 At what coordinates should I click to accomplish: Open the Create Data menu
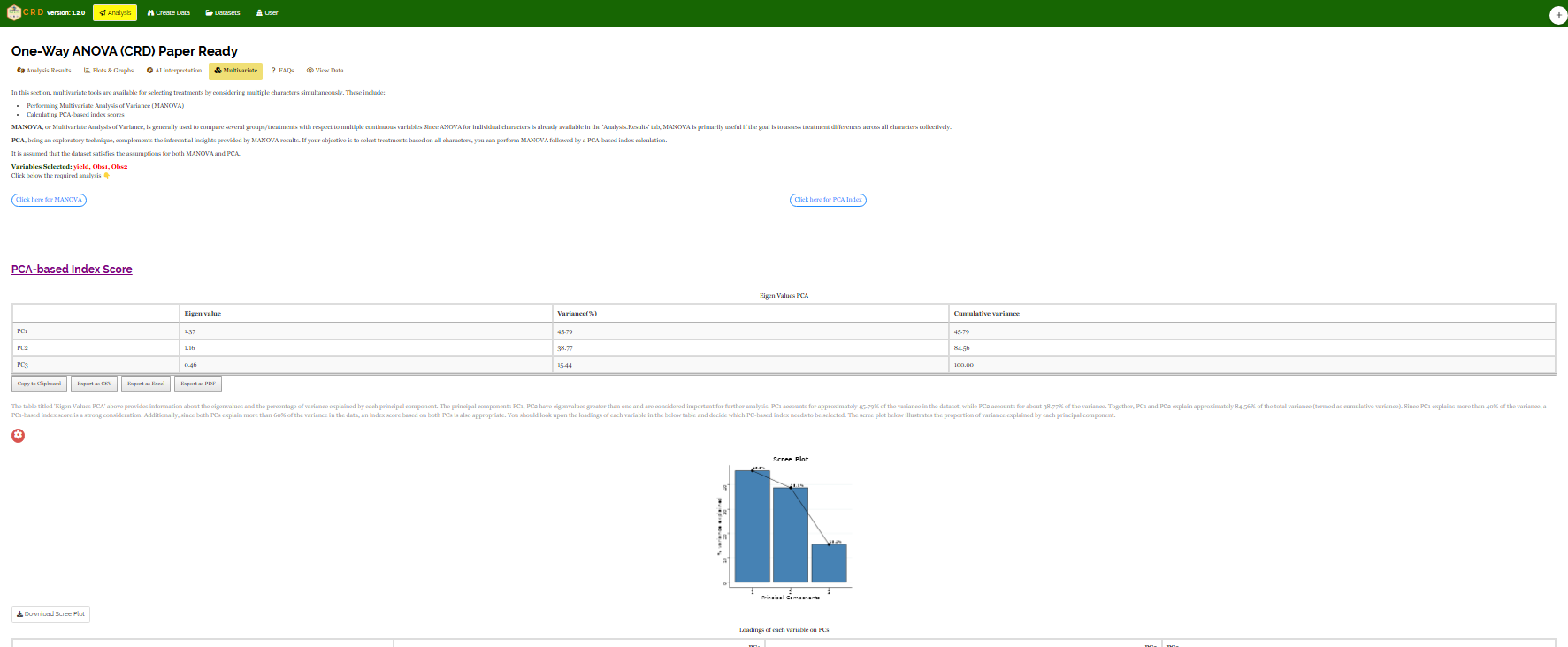[x=168, y=12]
